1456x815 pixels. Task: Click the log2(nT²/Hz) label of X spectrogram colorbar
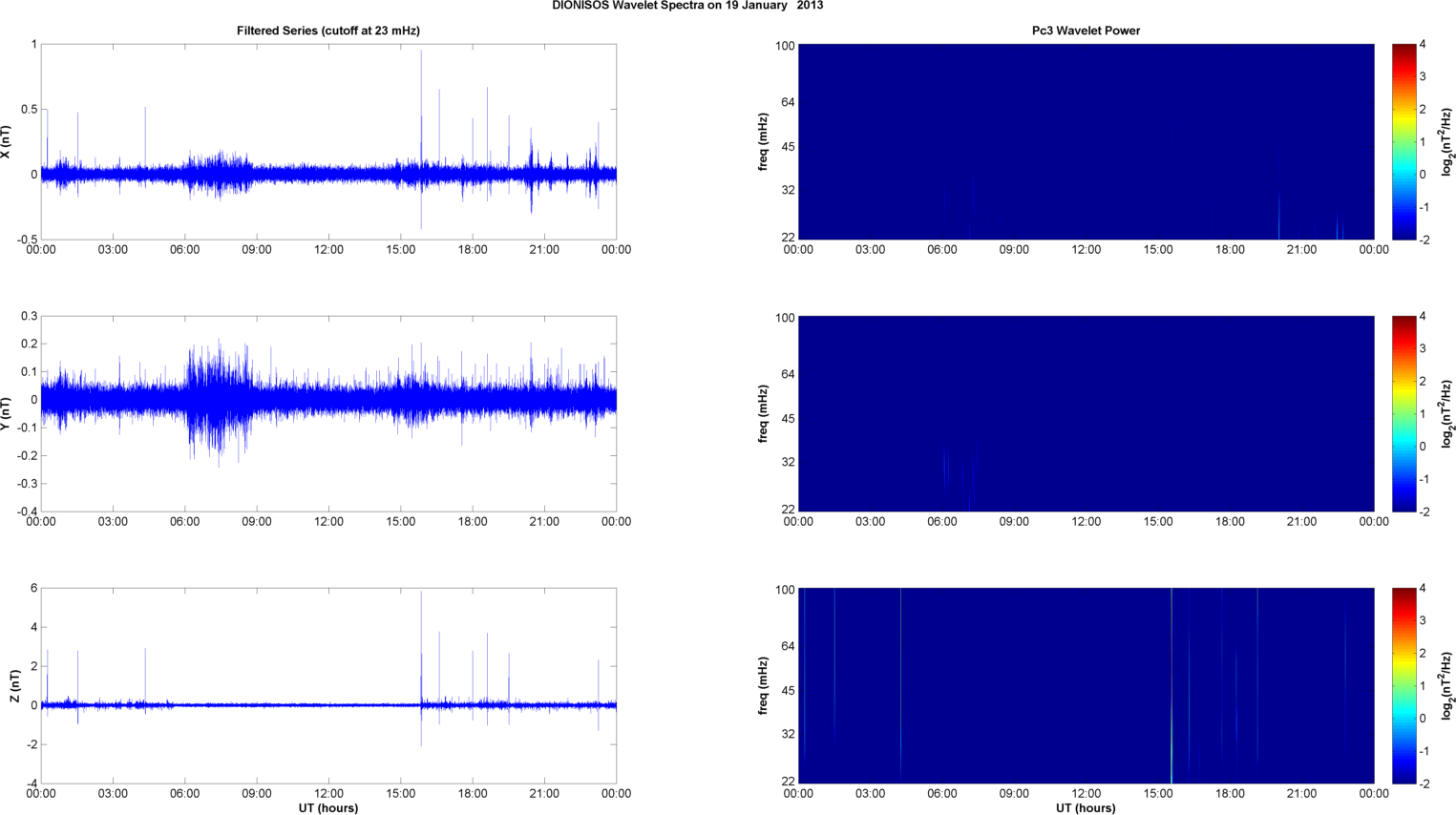point(1447,142)
